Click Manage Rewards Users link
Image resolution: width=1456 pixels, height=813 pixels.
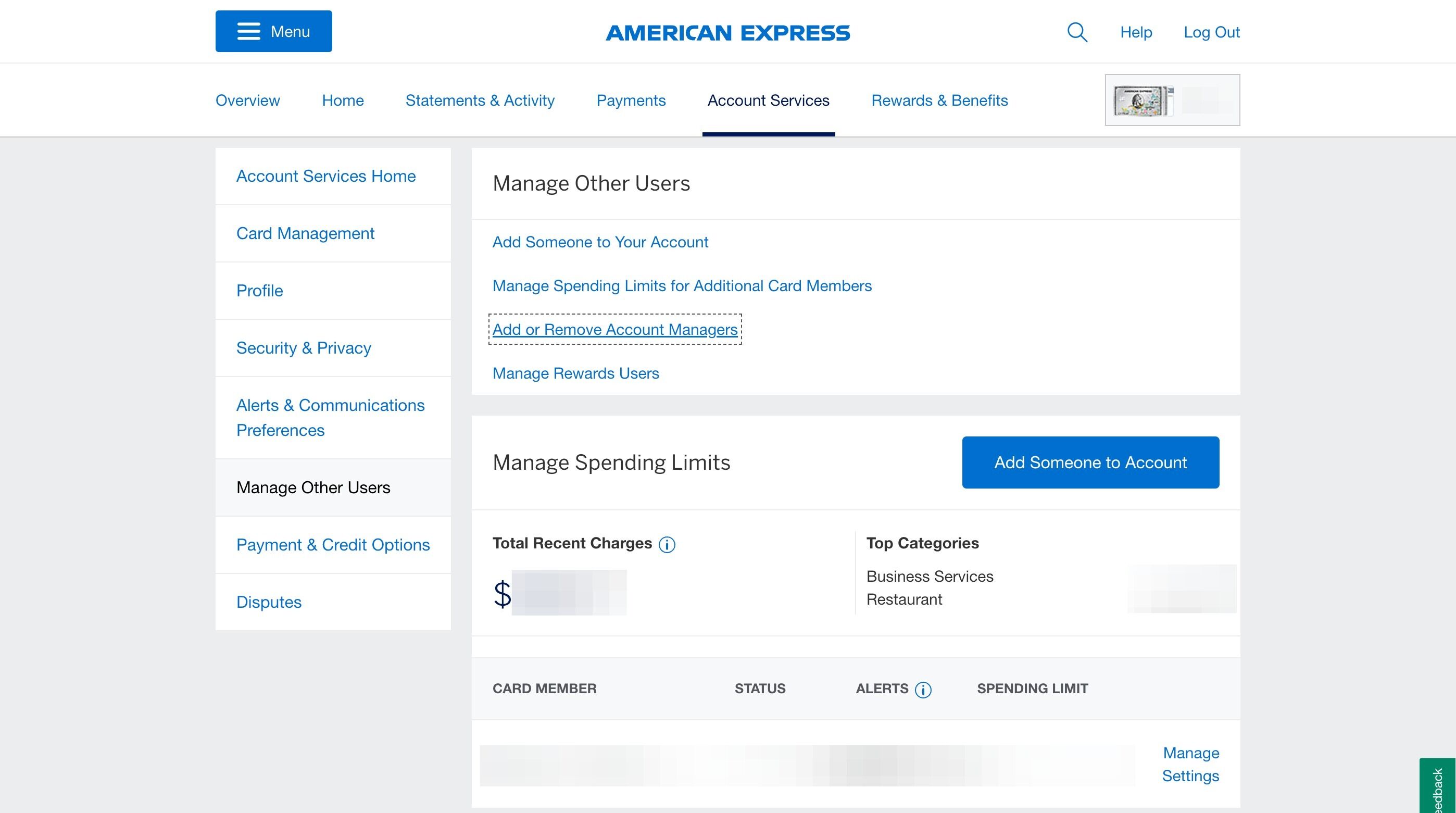575,373
